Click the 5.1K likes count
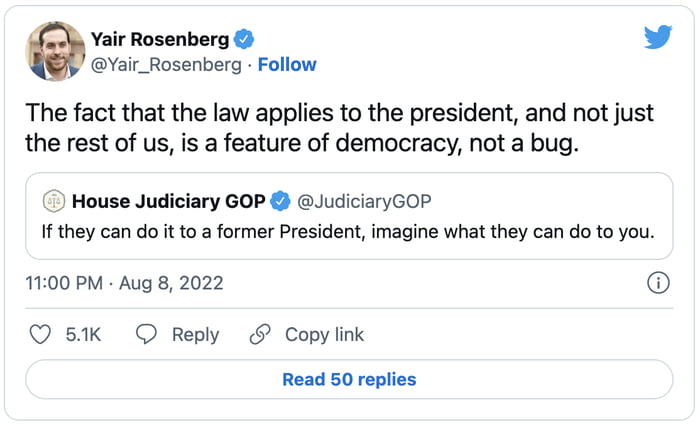700x427 pixels. pos(84,335)
